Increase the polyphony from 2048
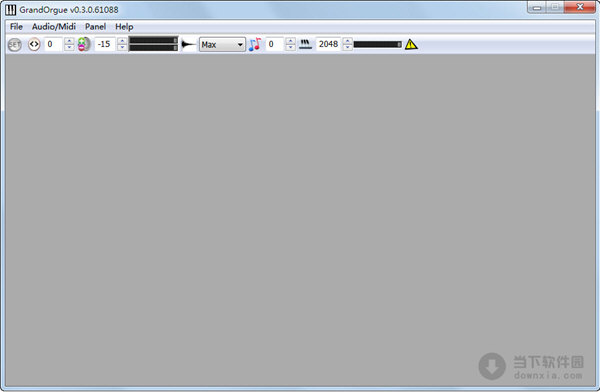The image size is (600, 392). (x=347, y=41)
